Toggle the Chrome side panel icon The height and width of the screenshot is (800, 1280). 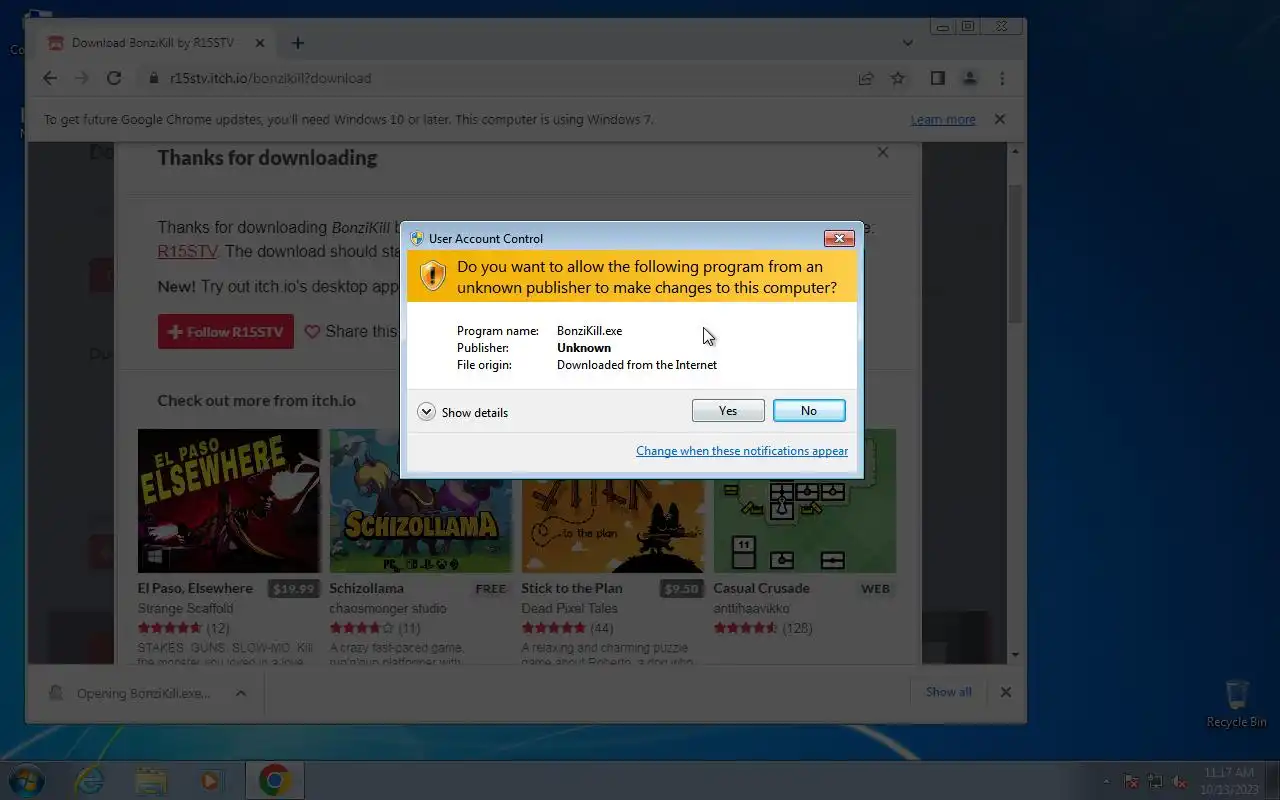[937, 78]
